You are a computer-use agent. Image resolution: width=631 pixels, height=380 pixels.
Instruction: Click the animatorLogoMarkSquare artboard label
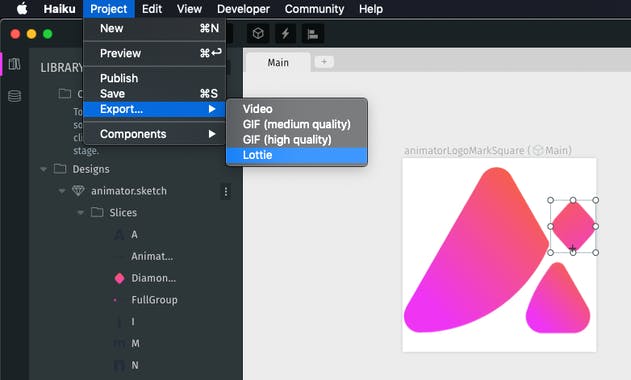488,151
